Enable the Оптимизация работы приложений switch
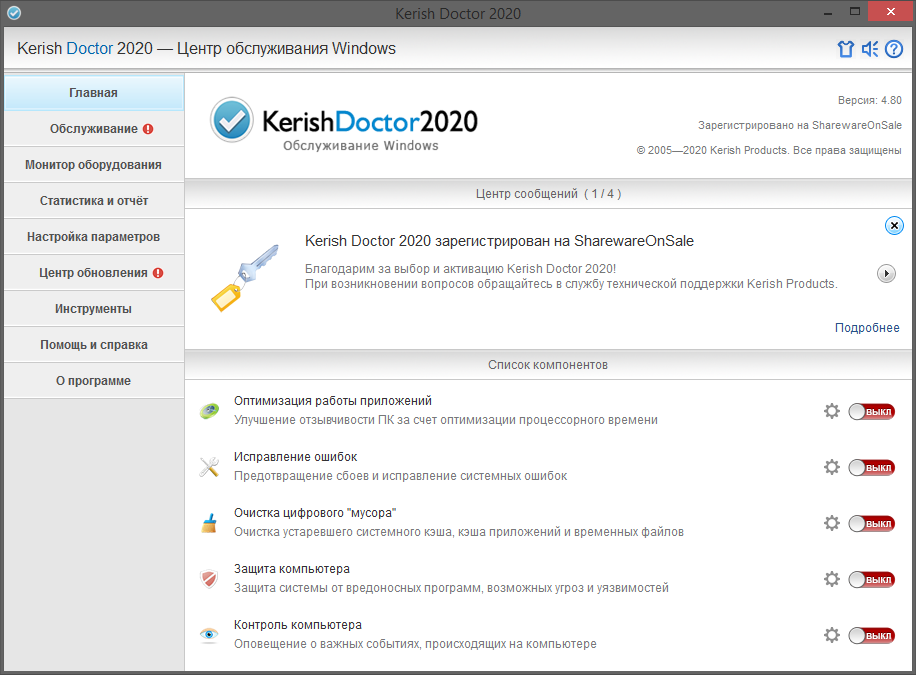The width and height of the screenshot is (916, 675). coord(871,412)
